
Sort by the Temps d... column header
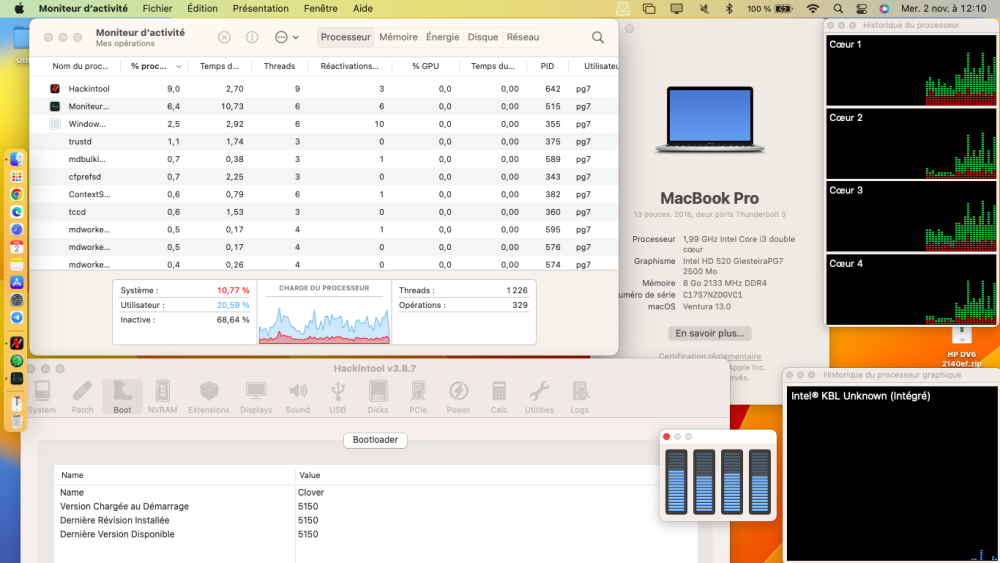click(219, 66)
